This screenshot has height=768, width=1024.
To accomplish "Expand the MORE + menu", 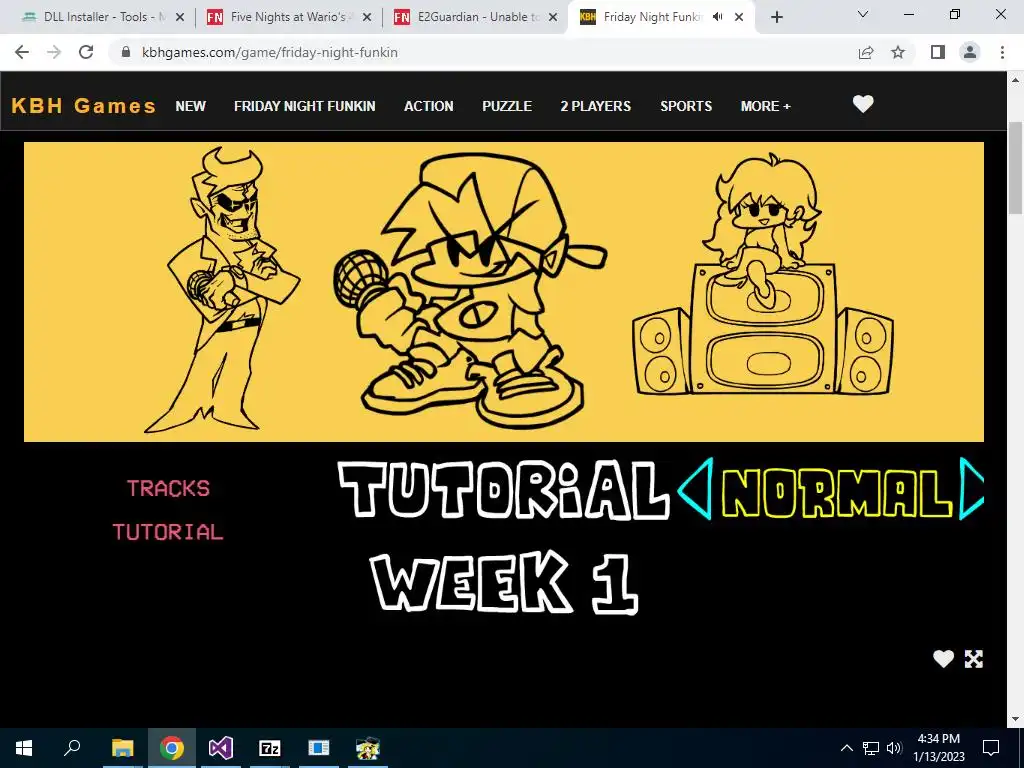I will point(765,106).
